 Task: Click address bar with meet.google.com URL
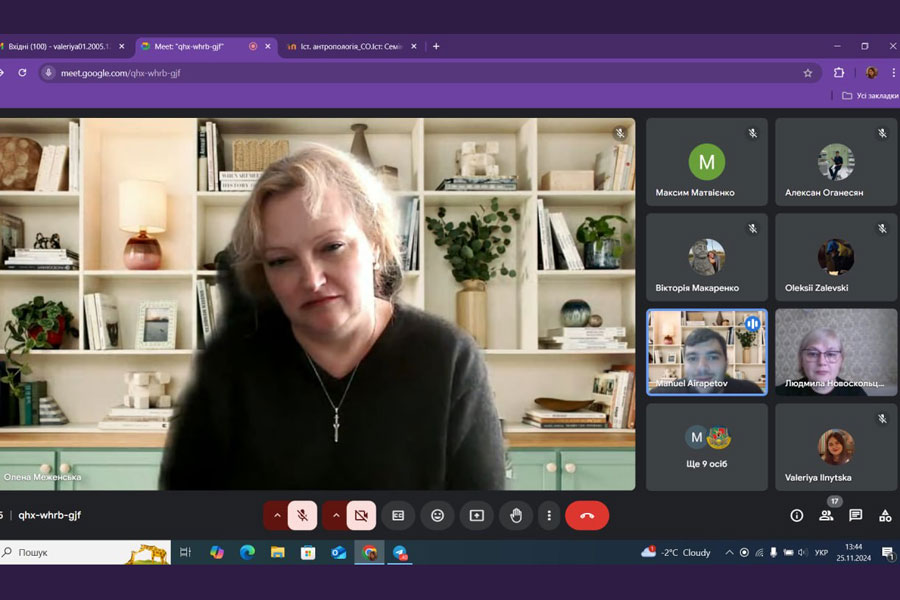click(x=428, y=73)
